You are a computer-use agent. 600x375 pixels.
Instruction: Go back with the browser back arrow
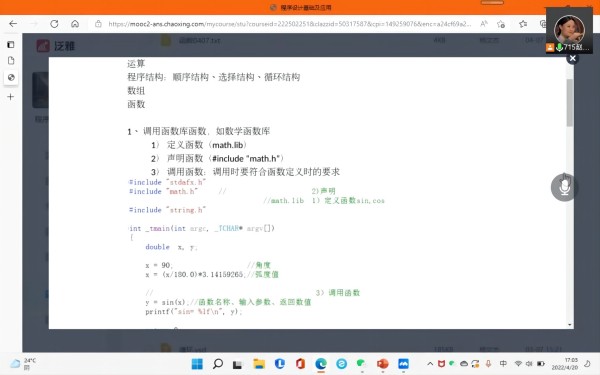pyautogui.click(x=13, y=24)
